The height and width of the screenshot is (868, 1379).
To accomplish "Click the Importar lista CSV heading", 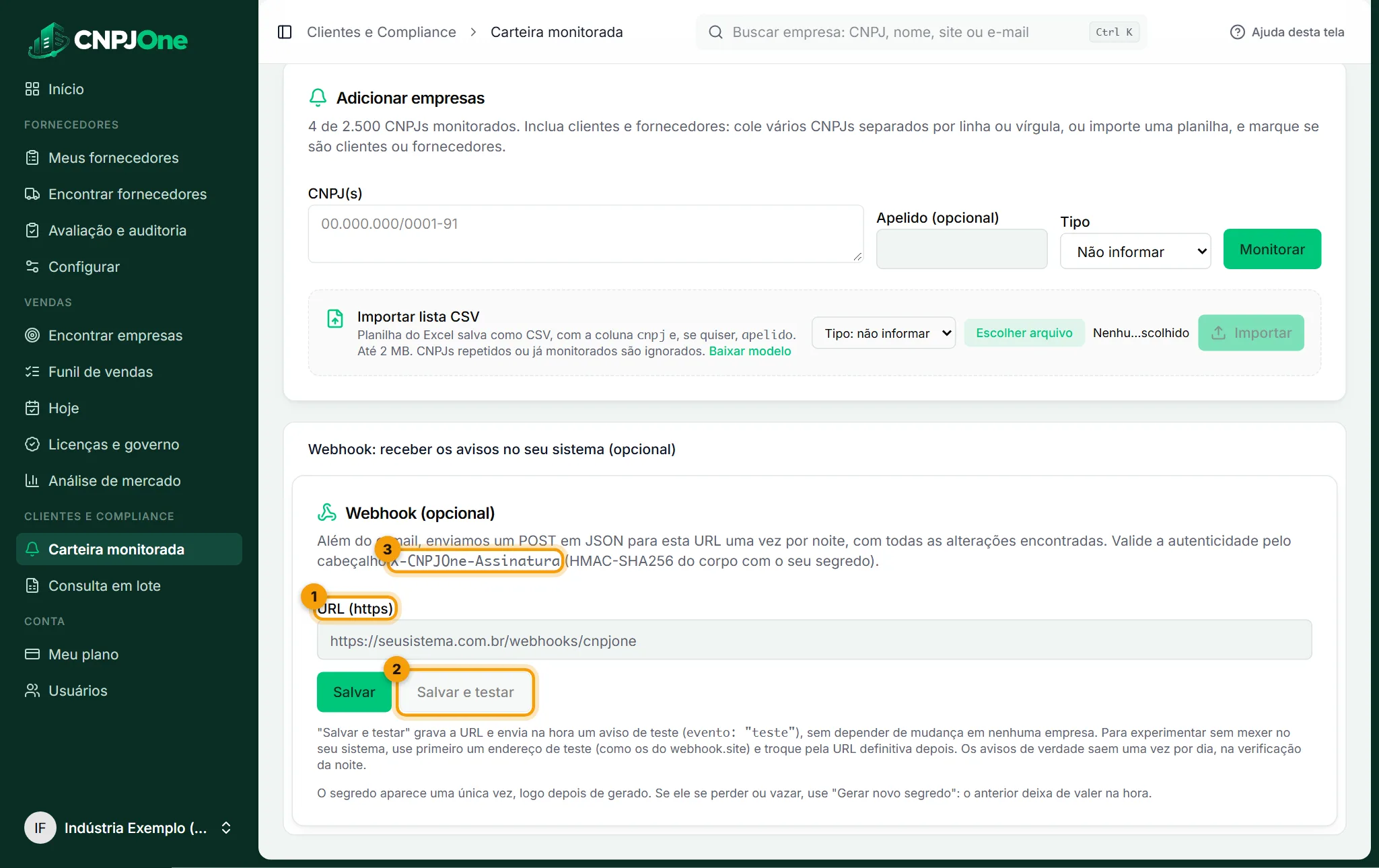I will pyautogui.click(x=419, y=317).
